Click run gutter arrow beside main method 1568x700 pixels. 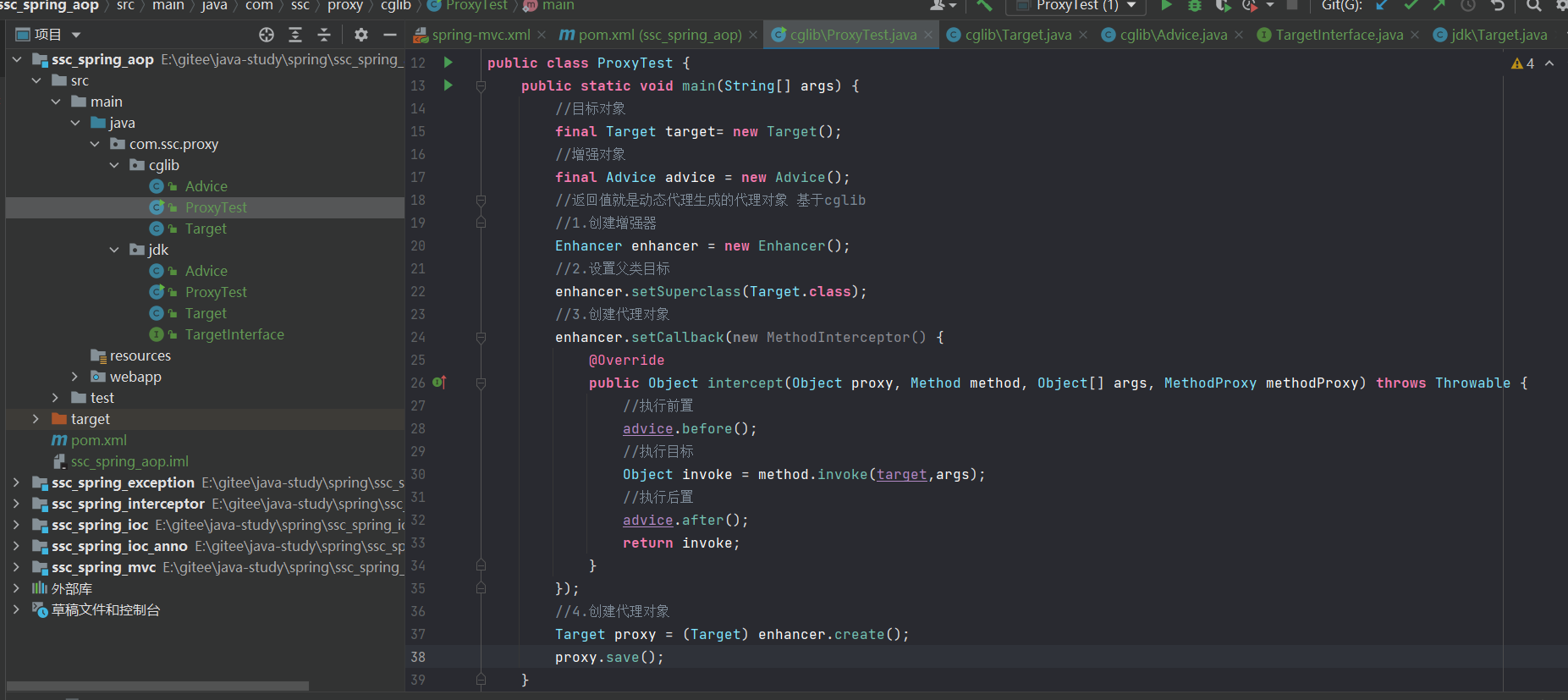pos(448,85)
